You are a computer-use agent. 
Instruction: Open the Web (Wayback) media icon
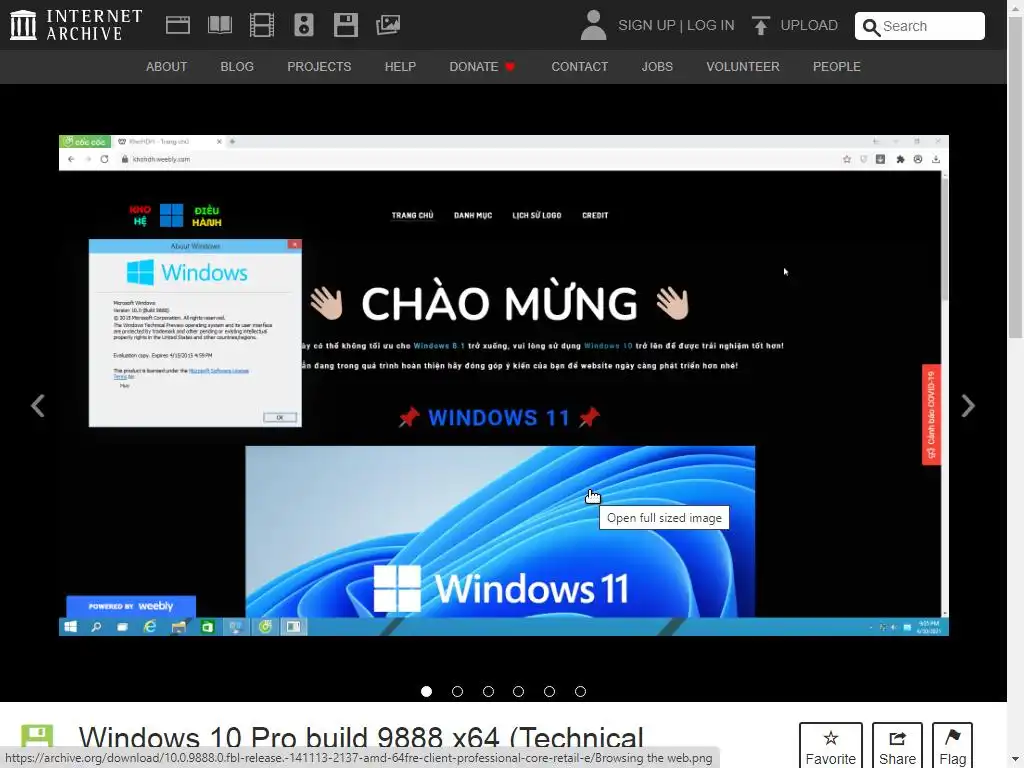point(178,25)
